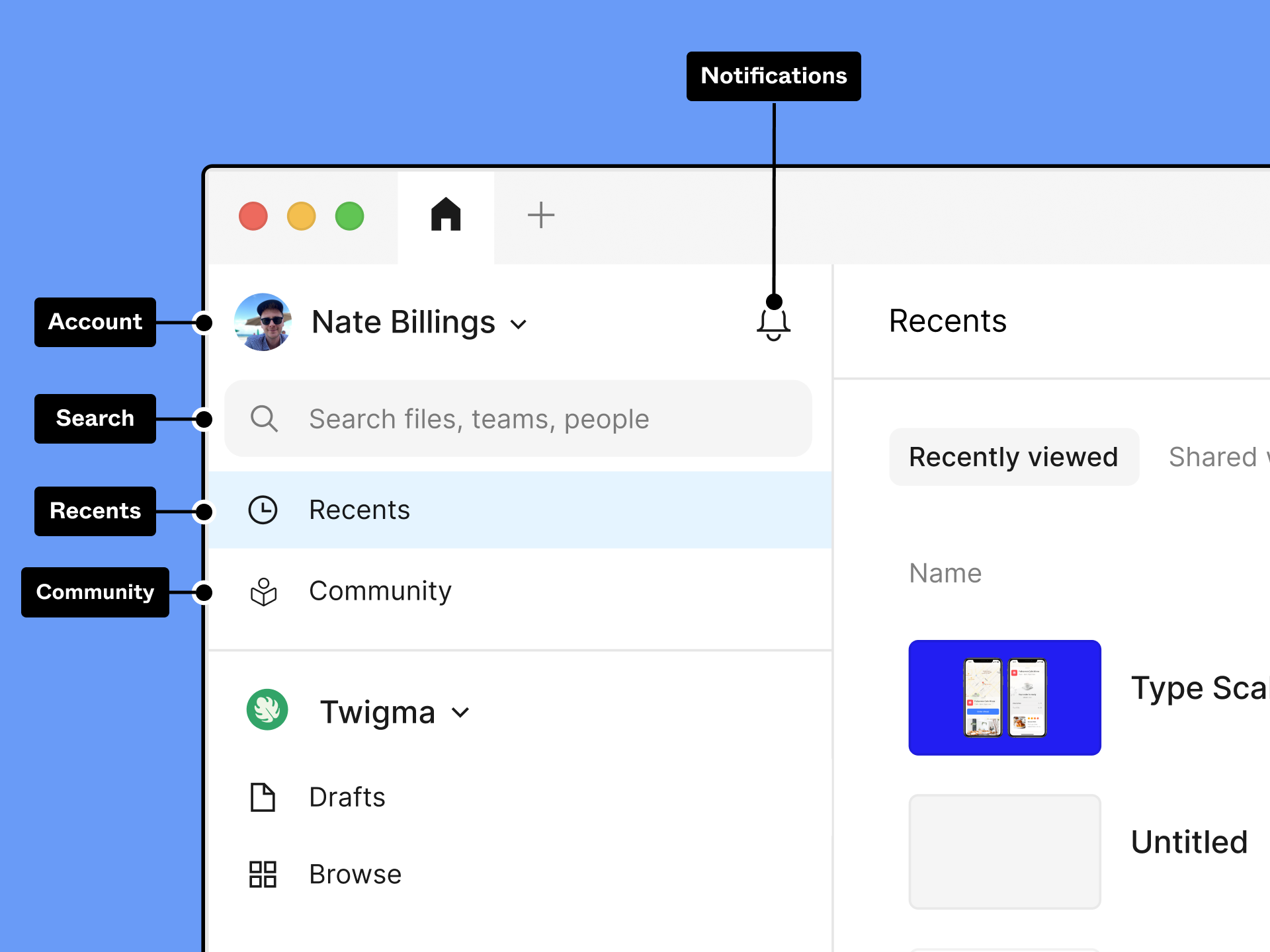Click the Home tab icon
The width and height of the screenshot is (1270, 952).
[x=446, y=215]
